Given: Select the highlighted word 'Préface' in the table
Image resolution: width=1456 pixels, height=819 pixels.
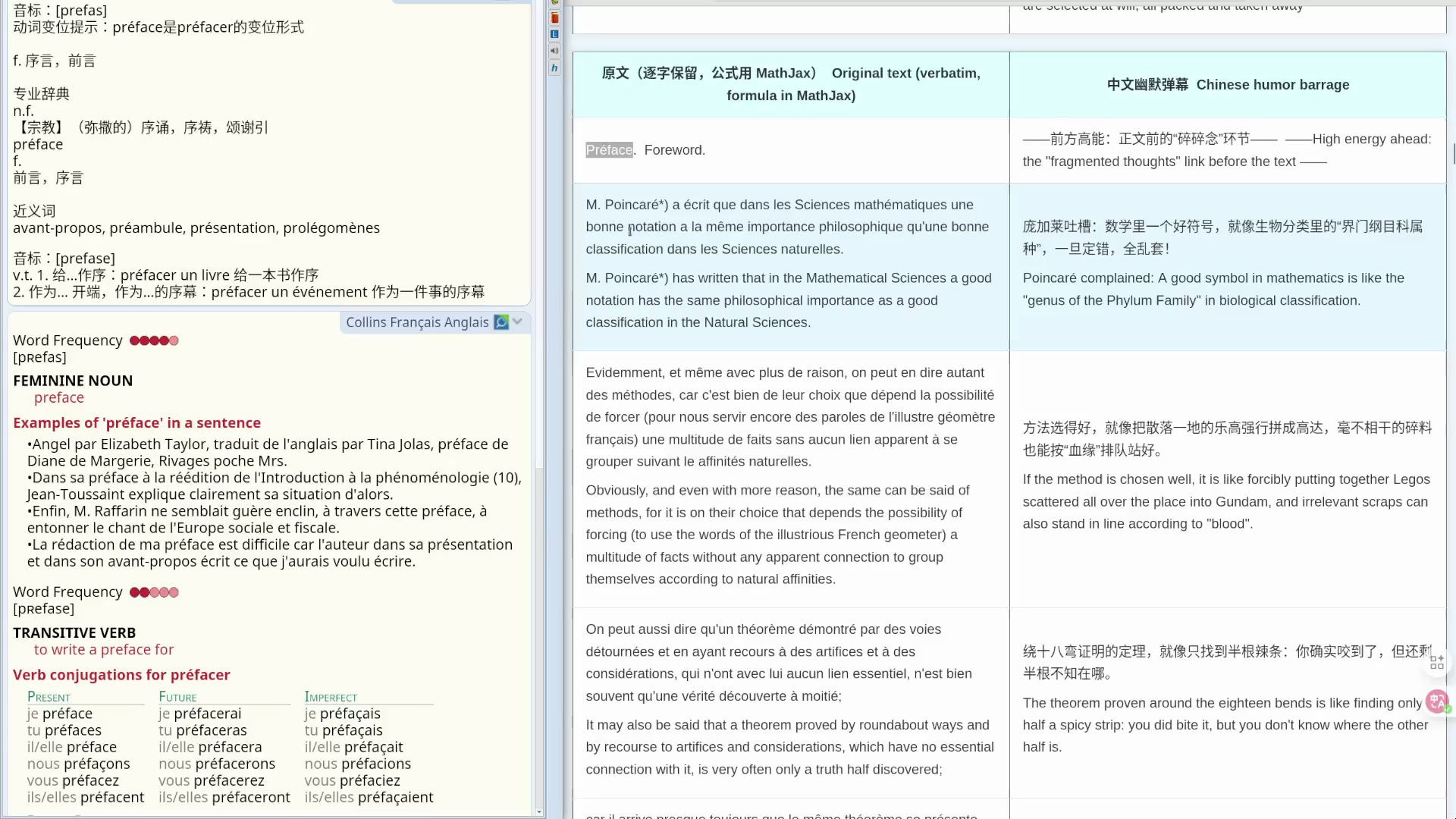Looking at the screenshot, I should 609,149.
